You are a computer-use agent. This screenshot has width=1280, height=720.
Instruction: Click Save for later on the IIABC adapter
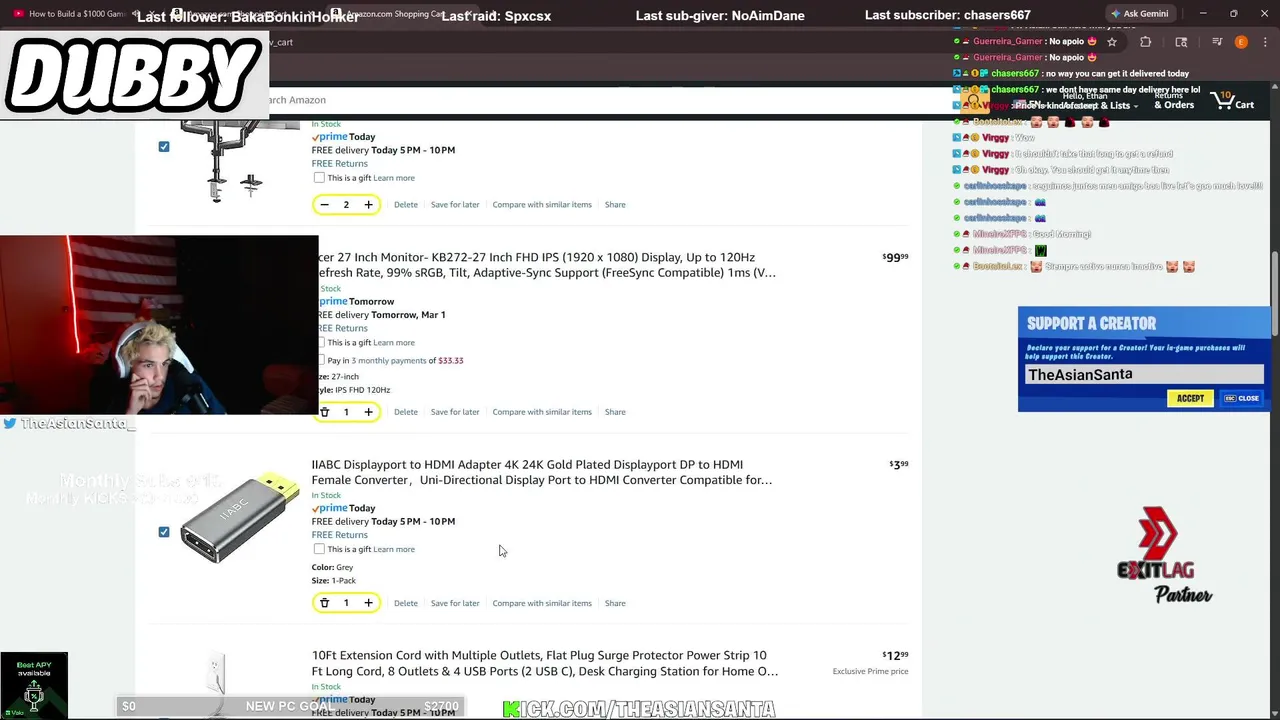(x=455, y=603)
